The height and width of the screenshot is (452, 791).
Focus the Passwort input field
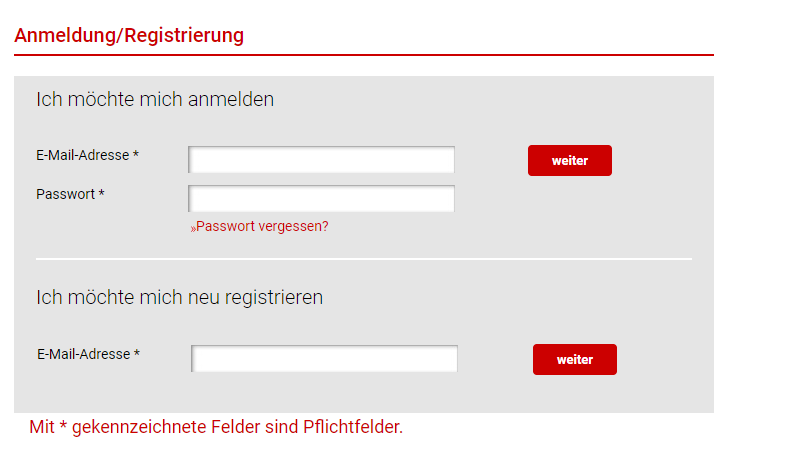pos(321,198)
